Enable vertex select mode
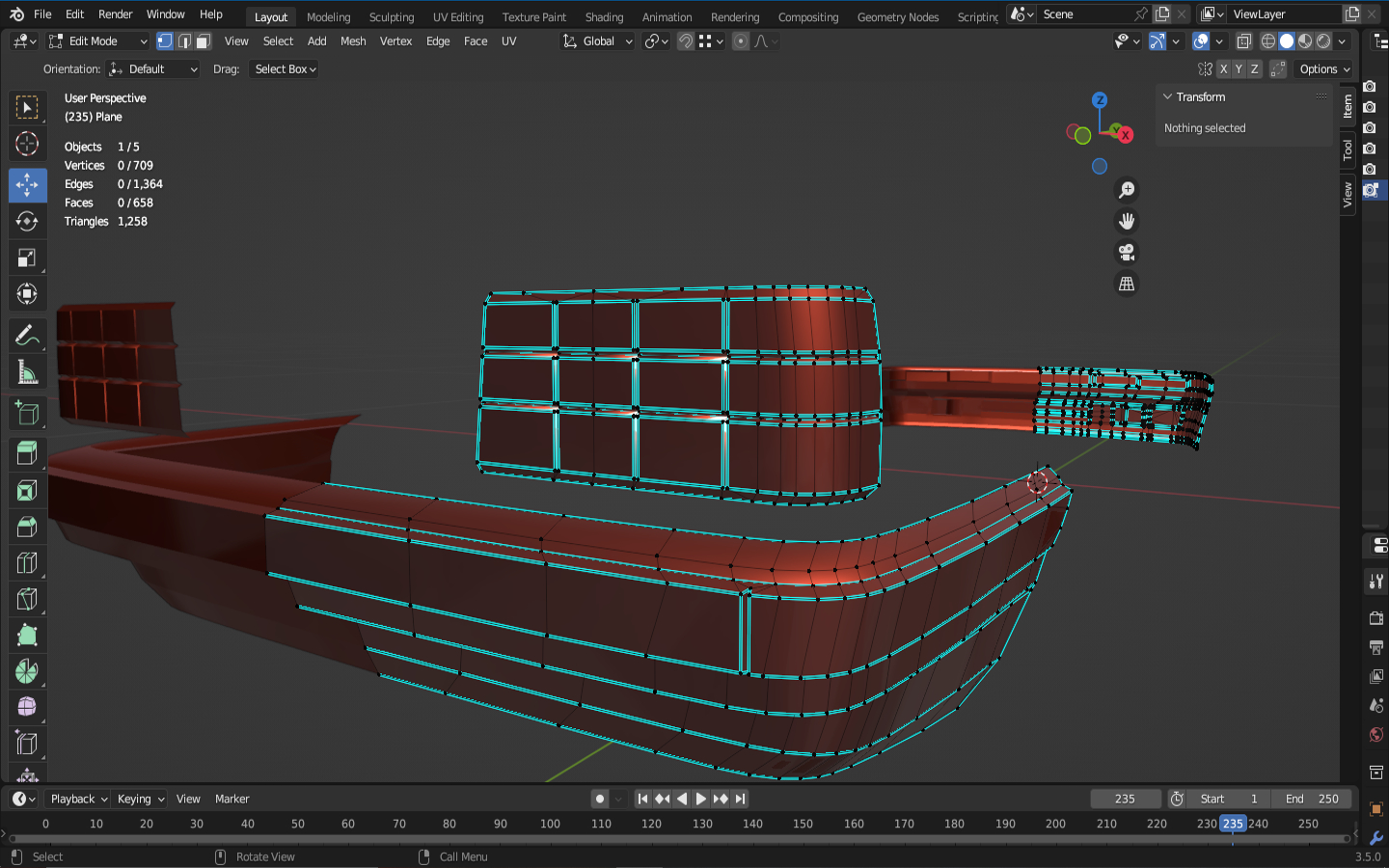 (x=165, y=41)
